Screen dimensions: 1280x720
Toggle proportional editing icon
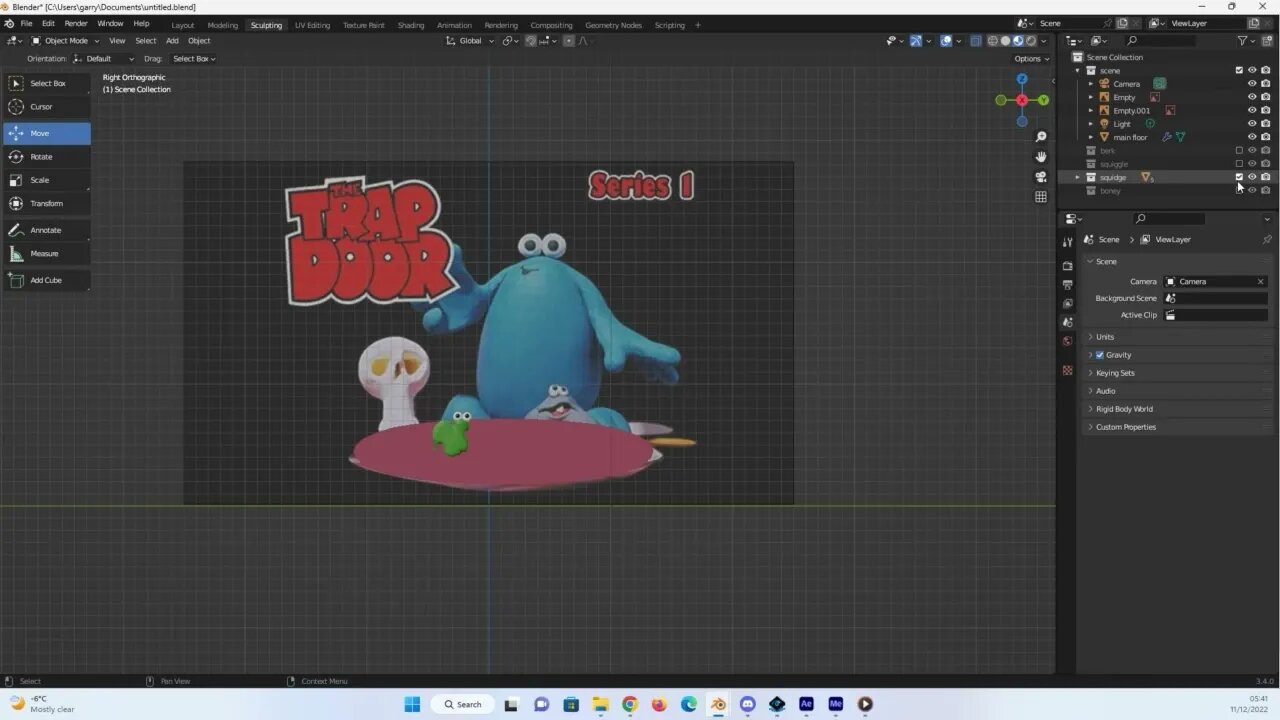tap(569, 41)
